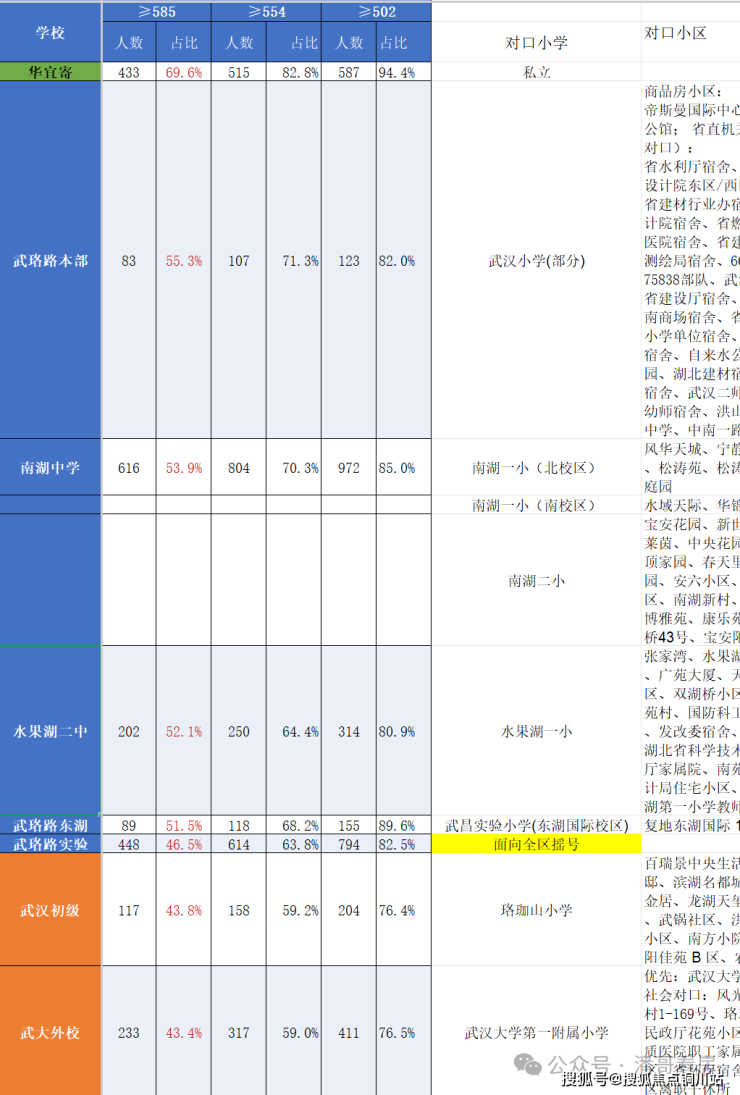Image resolution: width=740 pixels, height=1095 pixels.
Task: Click the 私立 cell
Action: 536,72
